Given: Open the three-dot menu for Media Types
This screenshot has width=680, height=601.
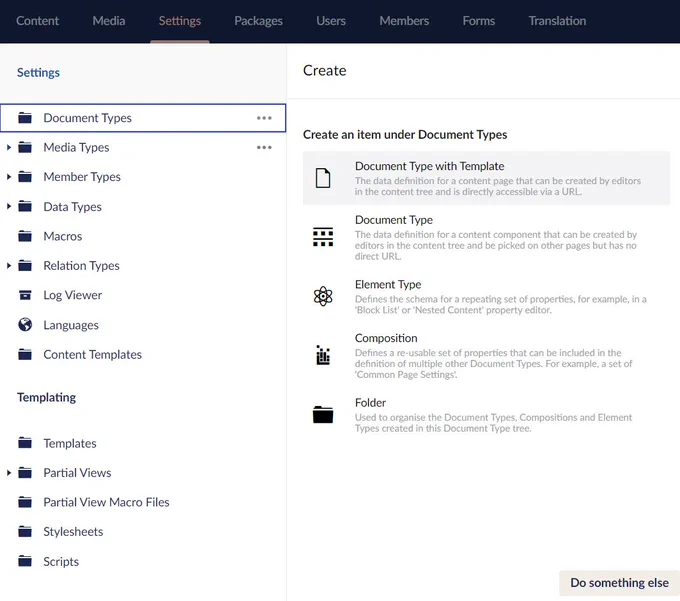Looking at the screenshot, I should click(x=264, y=147).
